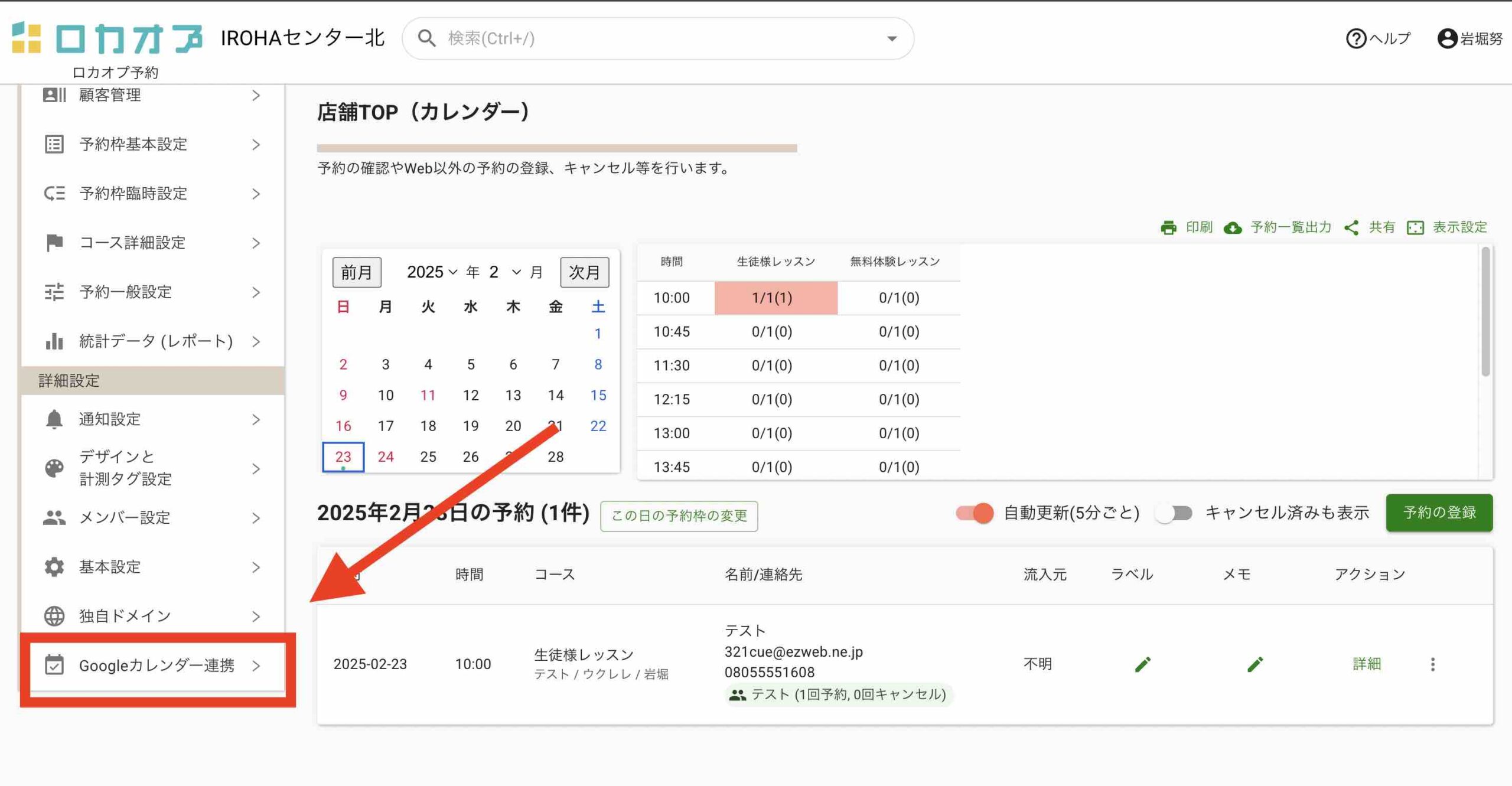
Task: Click the pencil icon under ラベル column
Action: (x=1143, y=664)
